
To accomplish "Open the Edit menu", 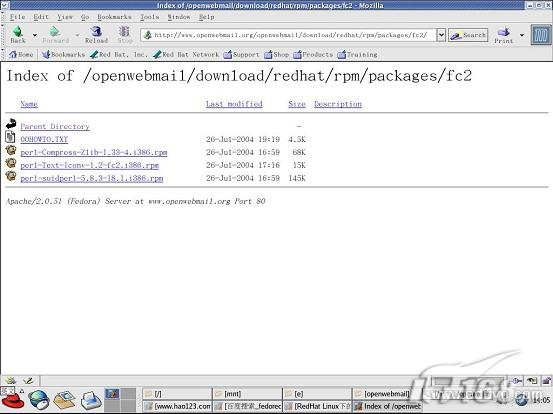I will [41, 17].
